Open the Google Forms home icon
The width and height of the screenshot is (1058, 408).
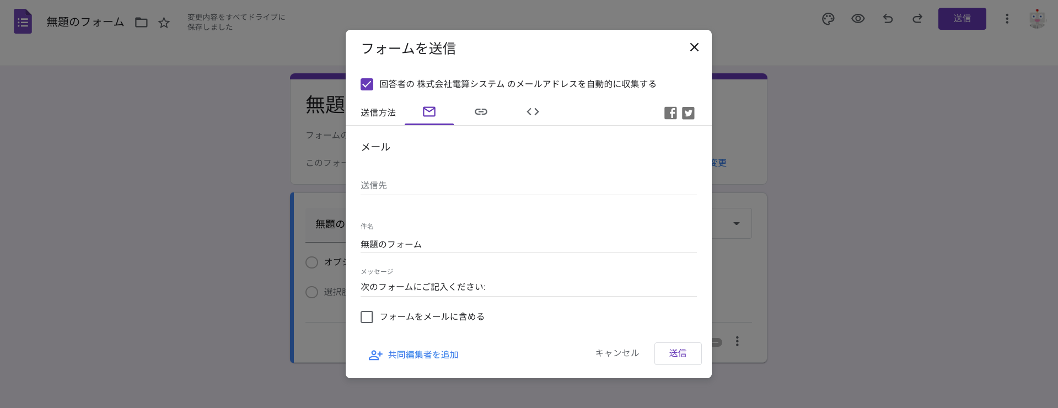tap(23, 22)
